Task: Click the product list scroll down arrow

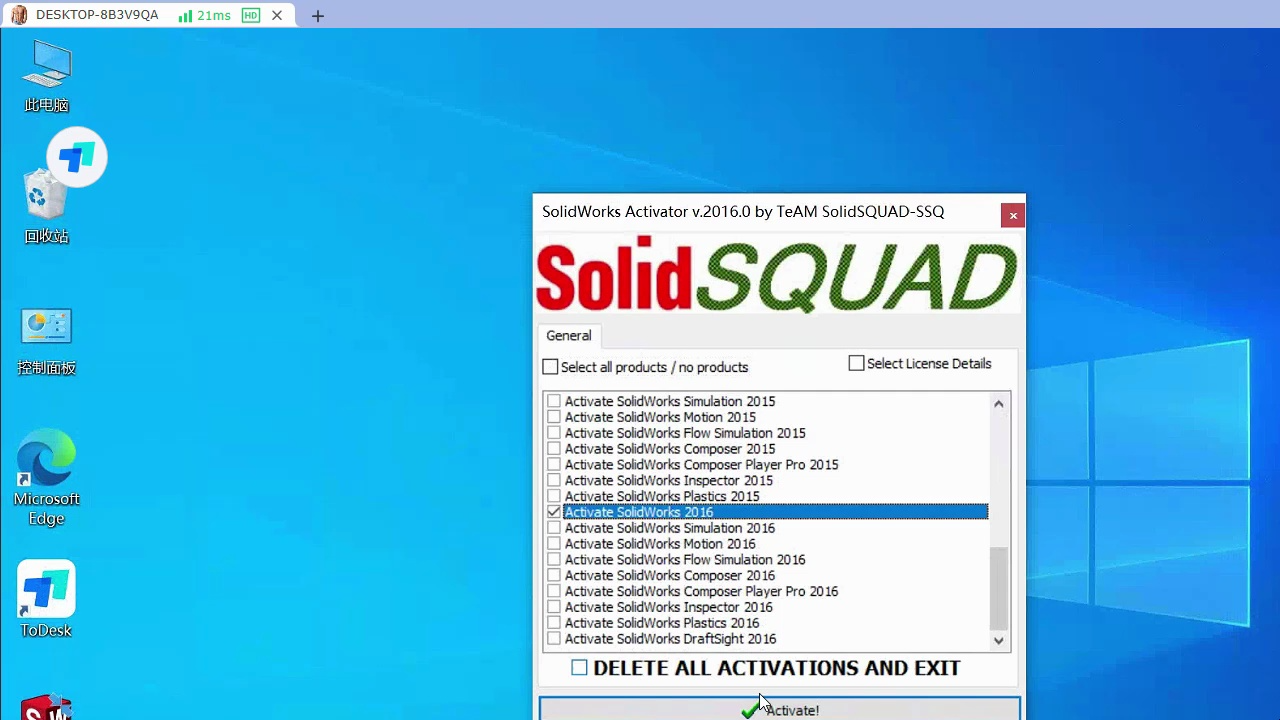Action: (x=998, y=640)
